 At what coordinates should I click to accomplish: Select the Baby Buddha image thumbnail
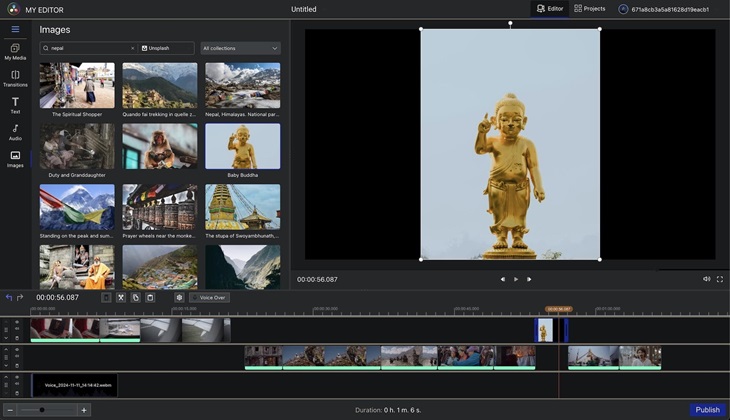click(x=243, y=147)
